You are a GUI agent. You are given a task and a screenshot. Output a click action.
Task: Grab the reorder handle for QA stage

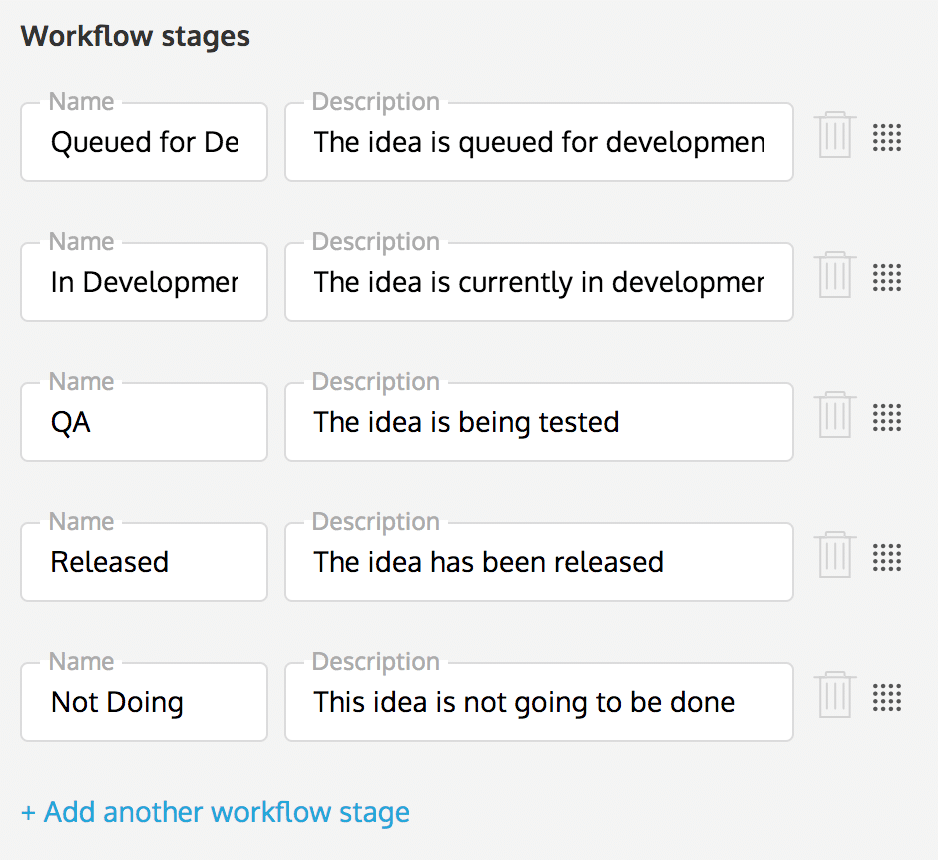coord(887,417)
